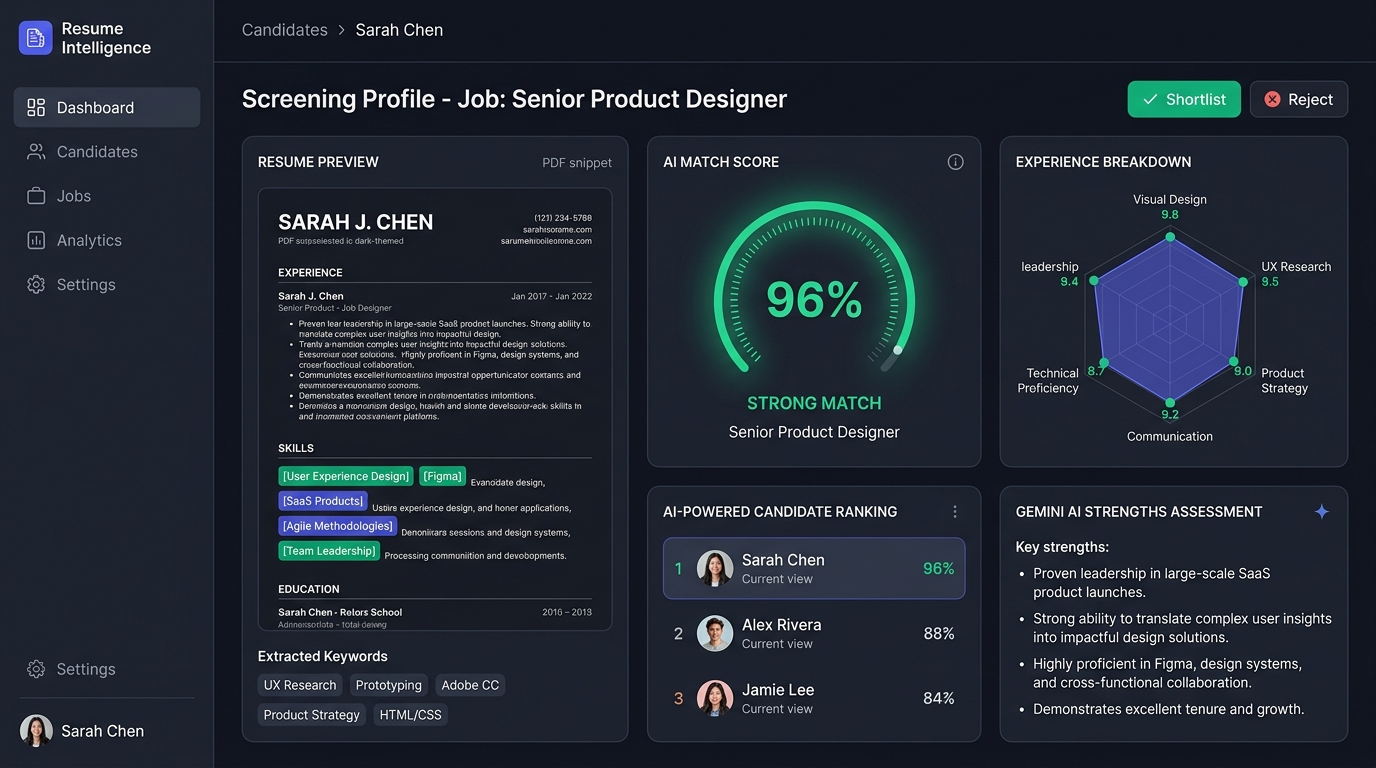
Task: Click the Candidates person icon
Action: (x=36, y=152)
